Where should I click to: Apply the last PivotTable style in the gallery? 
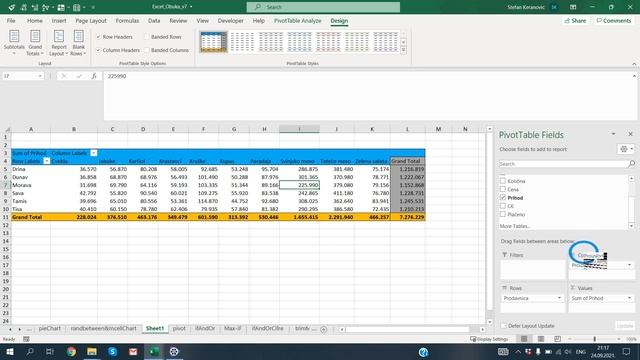[x=385, y=42]
